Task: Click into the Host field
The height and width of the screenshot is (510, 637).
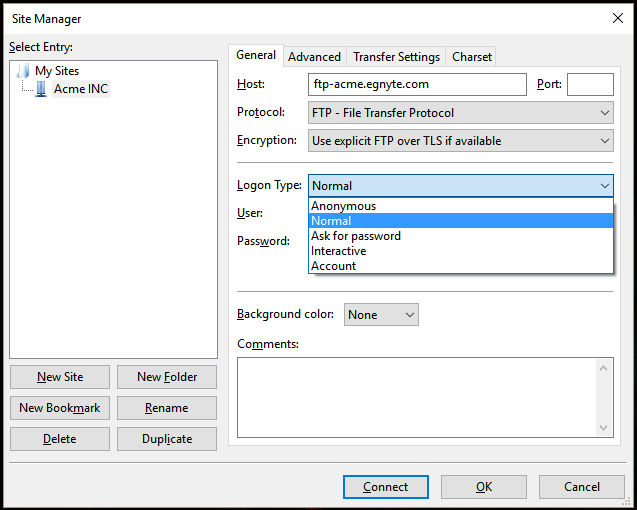Action: pyautogui.click(x=417, y=85)
